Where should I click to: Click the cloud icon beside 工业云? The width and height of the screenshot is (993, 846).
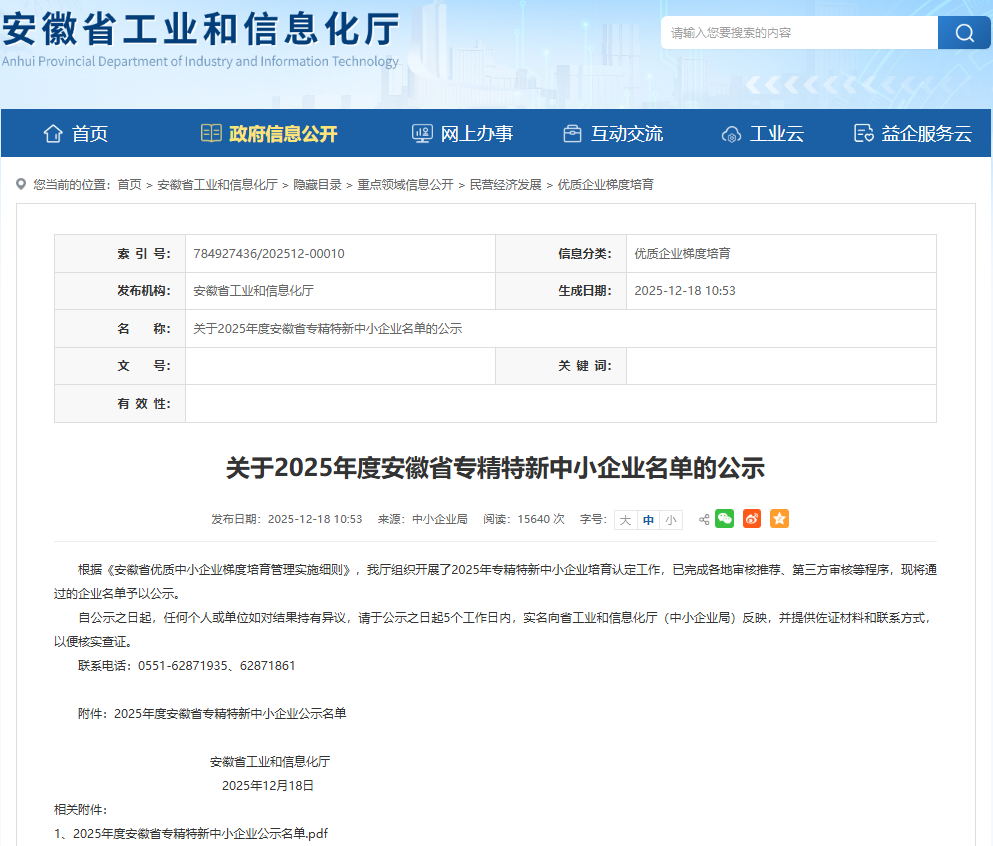731,134
